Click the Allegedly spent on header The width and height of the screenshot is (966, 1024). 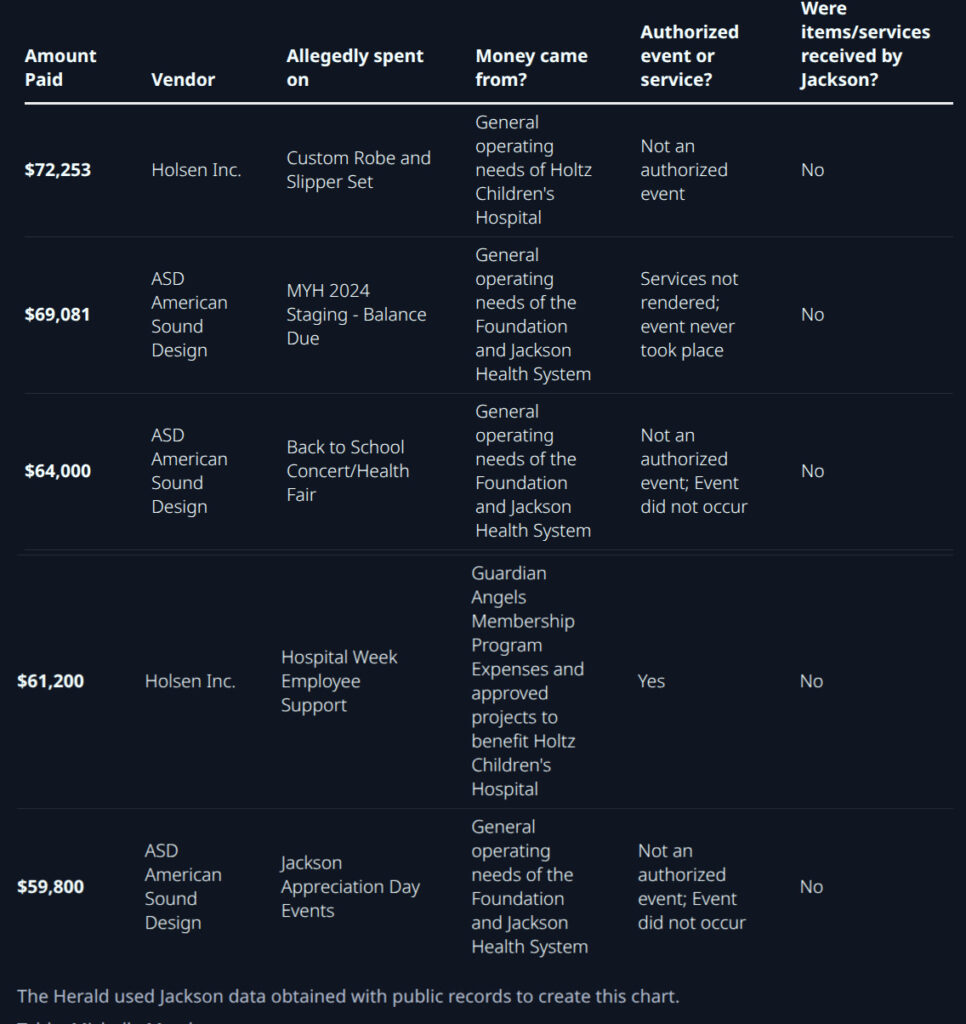pyautogui.click(x=355, y=68)
